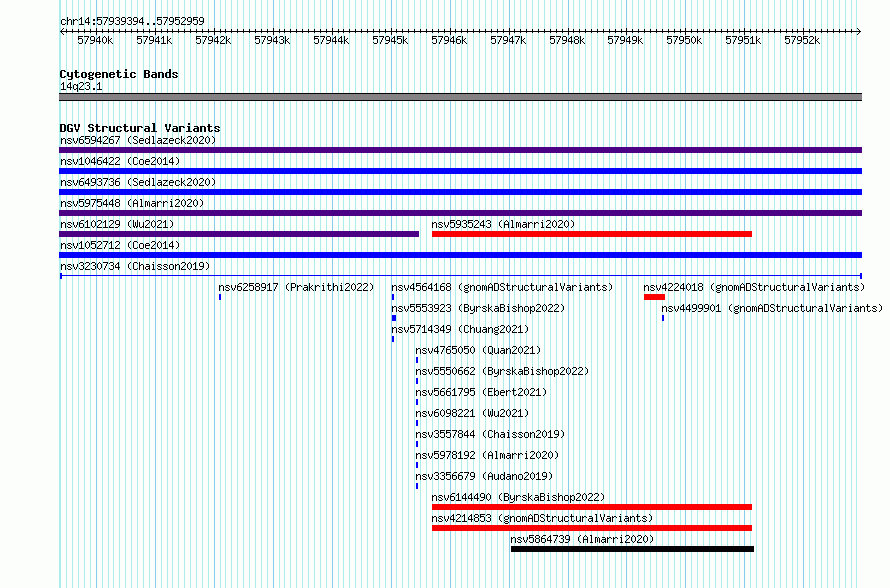This screenshot has width=890, height=588.
Task: Click the 57944k ruler tick label
Action: pos(331,40)
